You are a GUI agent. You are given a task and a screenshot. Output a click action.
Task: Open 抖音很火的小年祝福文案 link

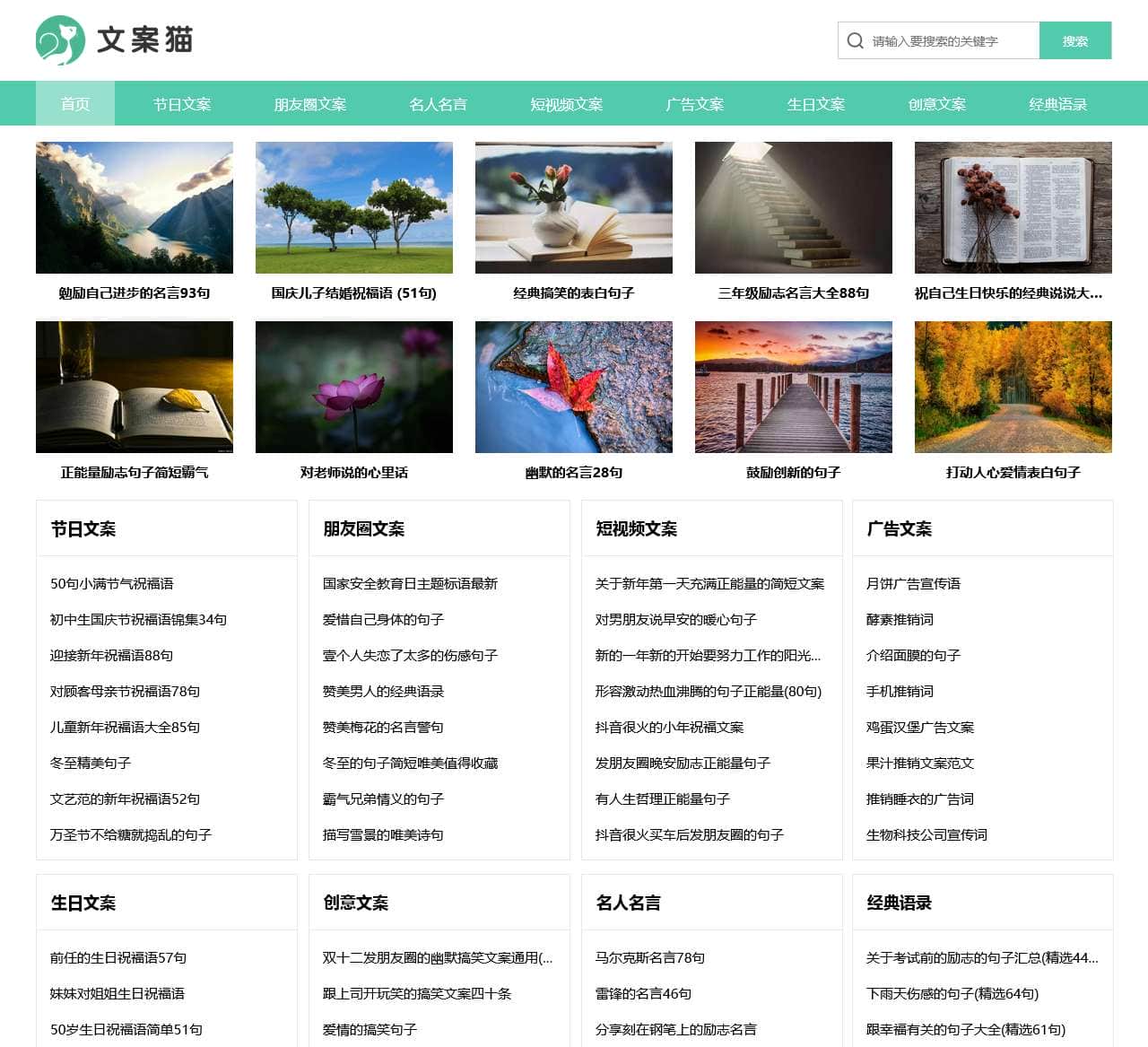pyautogui.click(x=670, y=728)
